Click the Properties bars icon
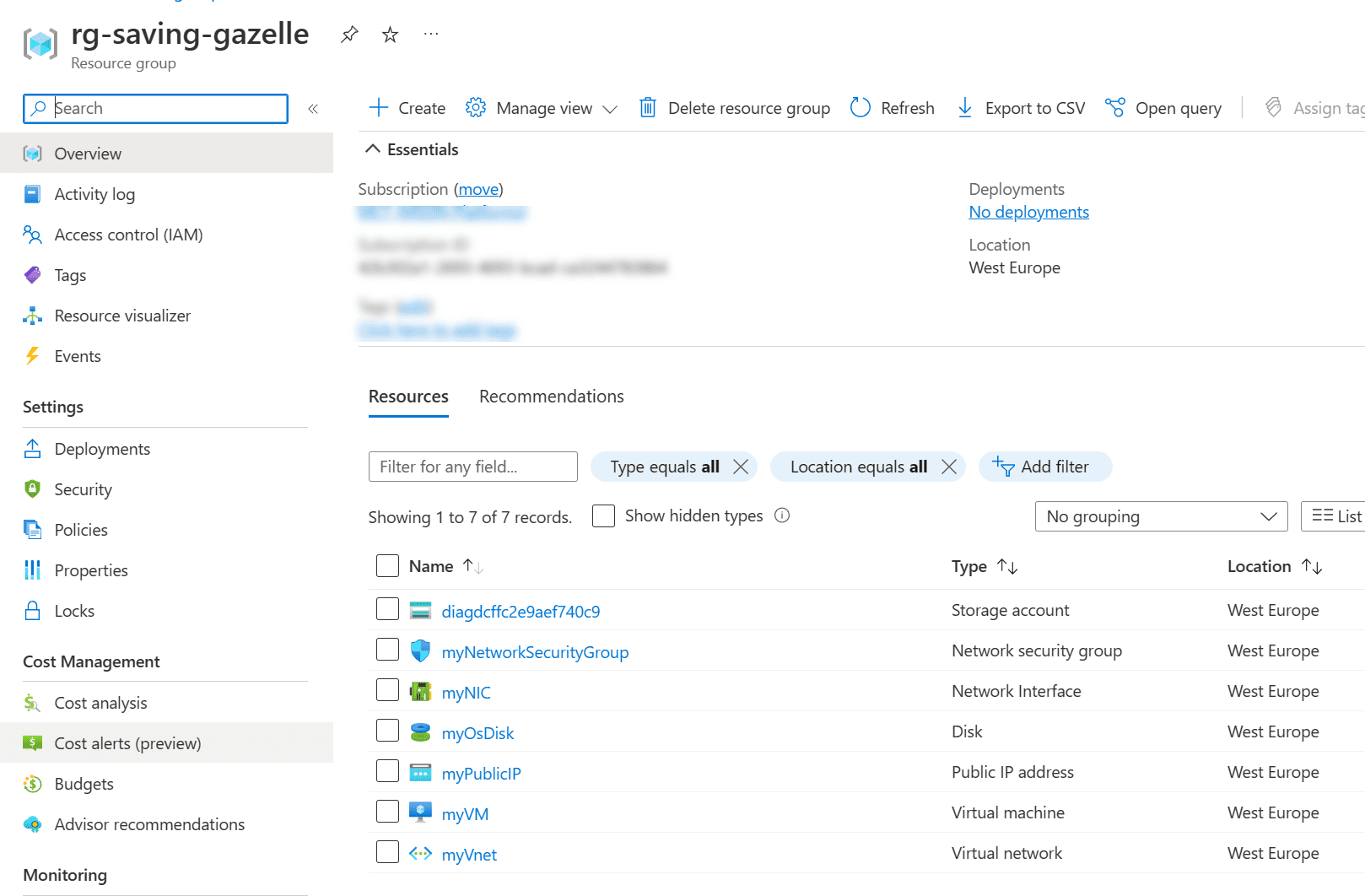Viewport: 1365px width, 896px height. (x=32, y=570)
